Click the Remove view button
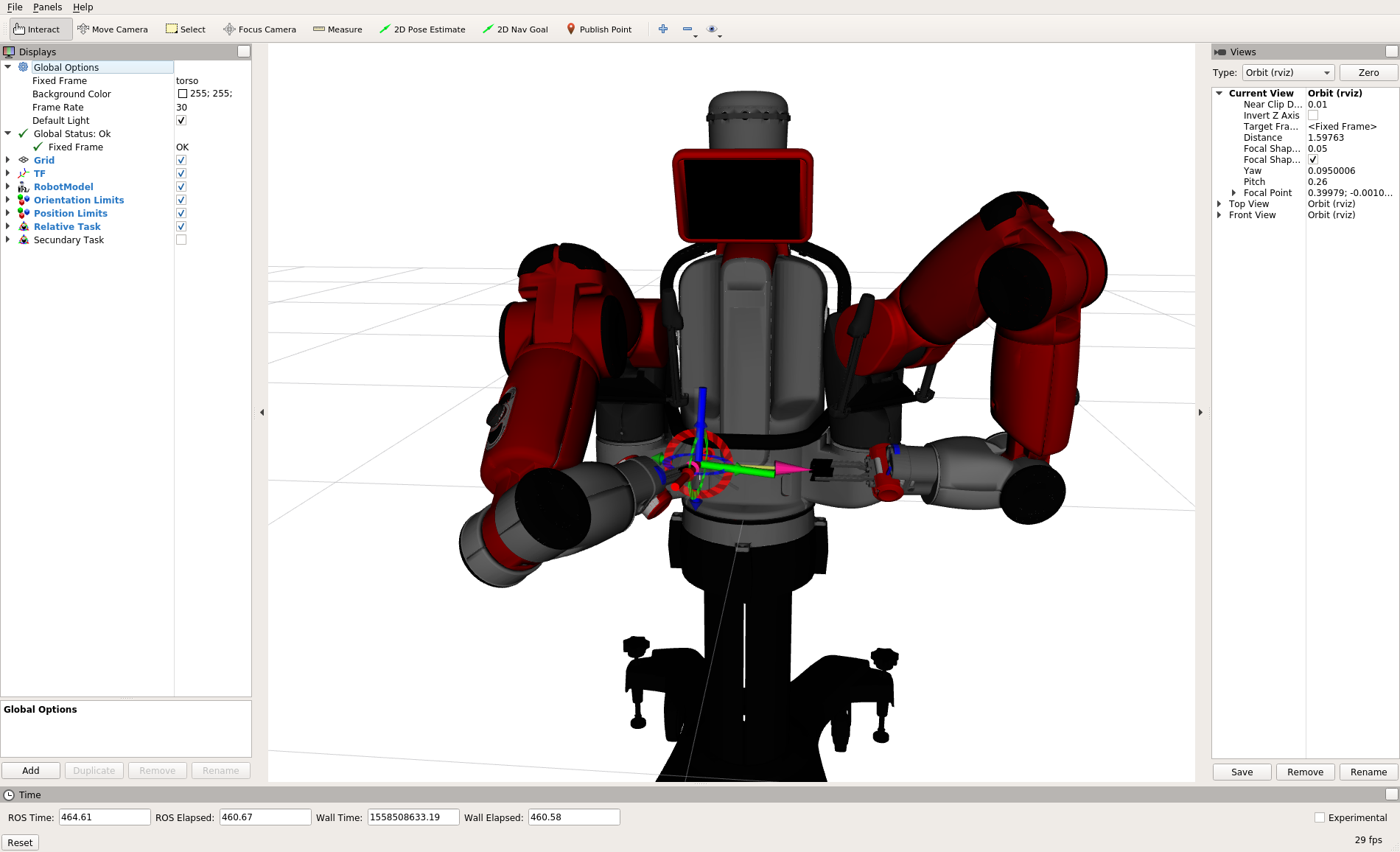The width and height of the screenshot is (1400, 852). coord(1305,772)
